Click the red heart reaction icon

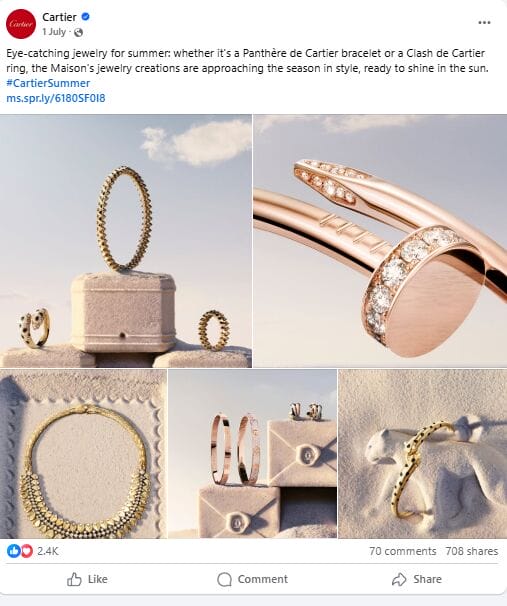click(26, 551)
